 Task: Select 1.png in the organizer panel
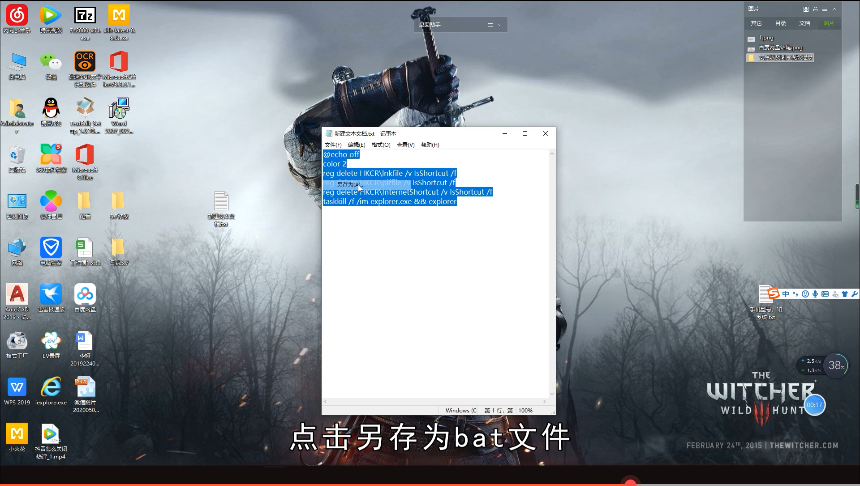(x=761, y=38)
